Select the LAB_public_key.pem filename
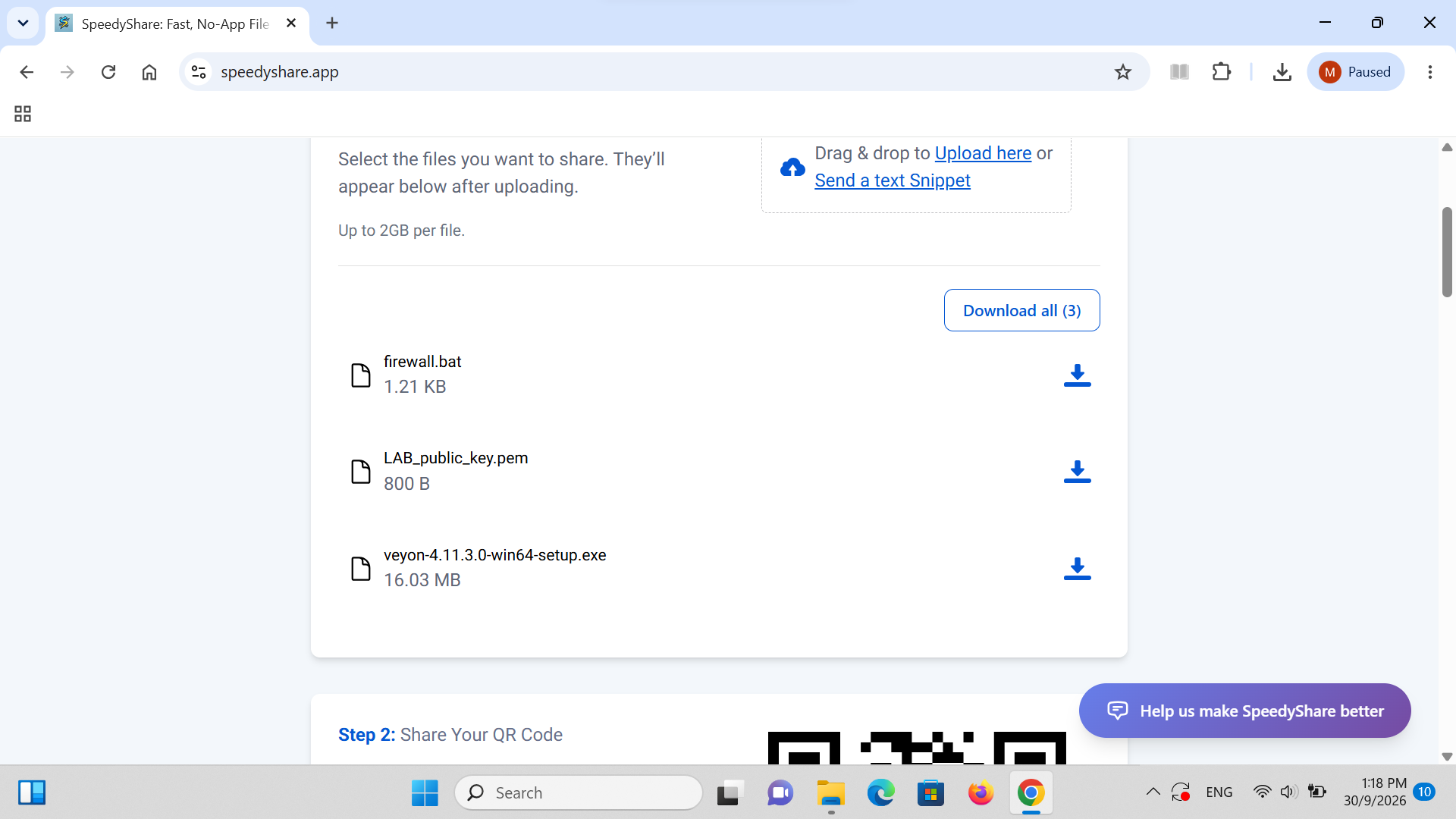The width and height of the screenshot is (1456, 819). pos(456,458)
